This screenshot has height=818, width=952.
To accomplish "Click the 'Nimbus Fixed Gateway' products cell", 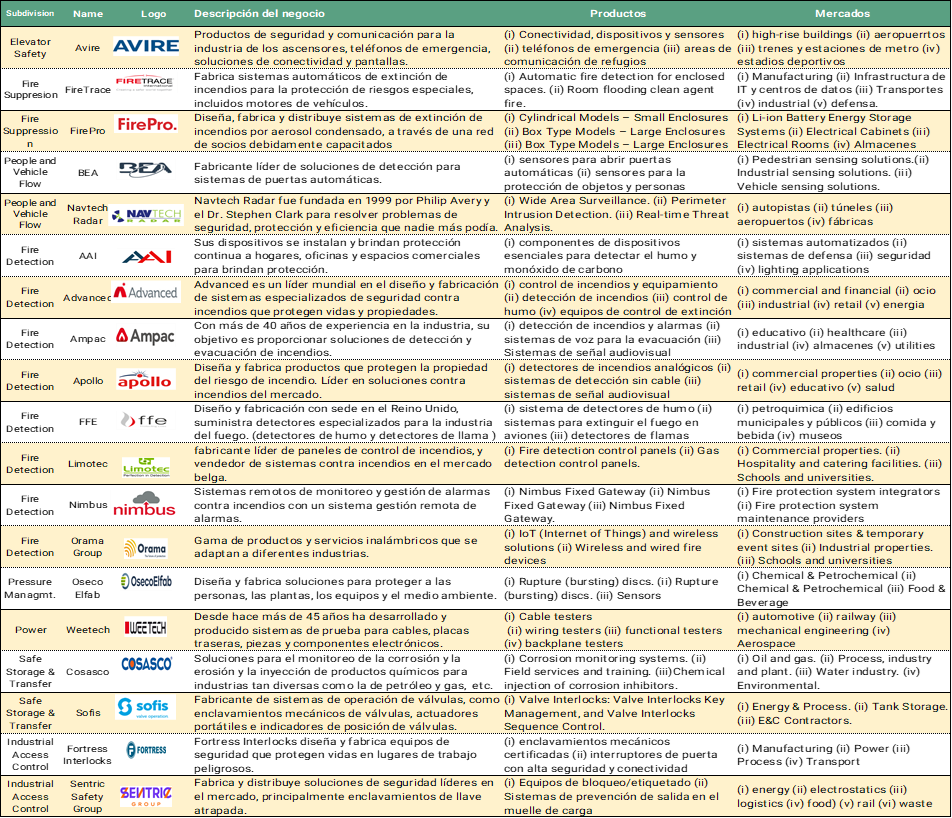I will coord(607,505).
